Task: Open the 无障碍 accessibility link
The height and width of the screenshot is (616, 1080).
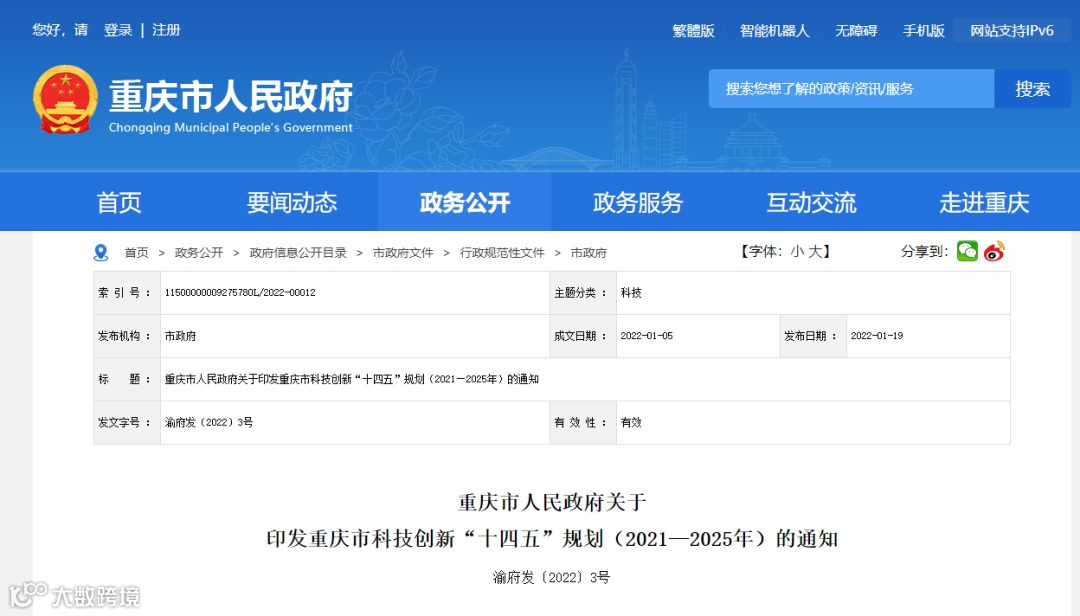Action: click(x=856, y=31)
